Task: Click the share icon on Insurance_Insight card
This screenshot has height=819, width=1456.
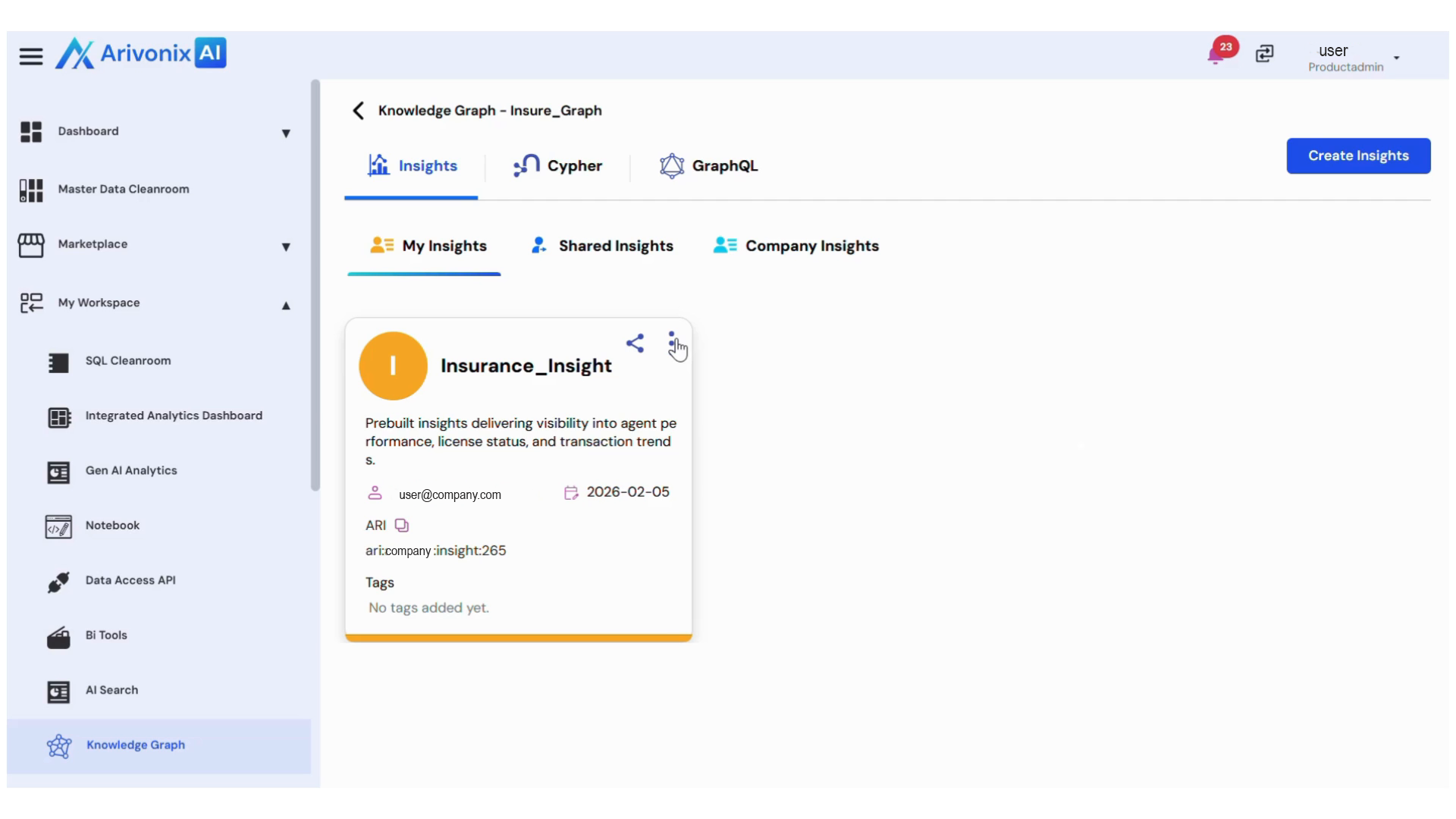Action: point(635,344)
